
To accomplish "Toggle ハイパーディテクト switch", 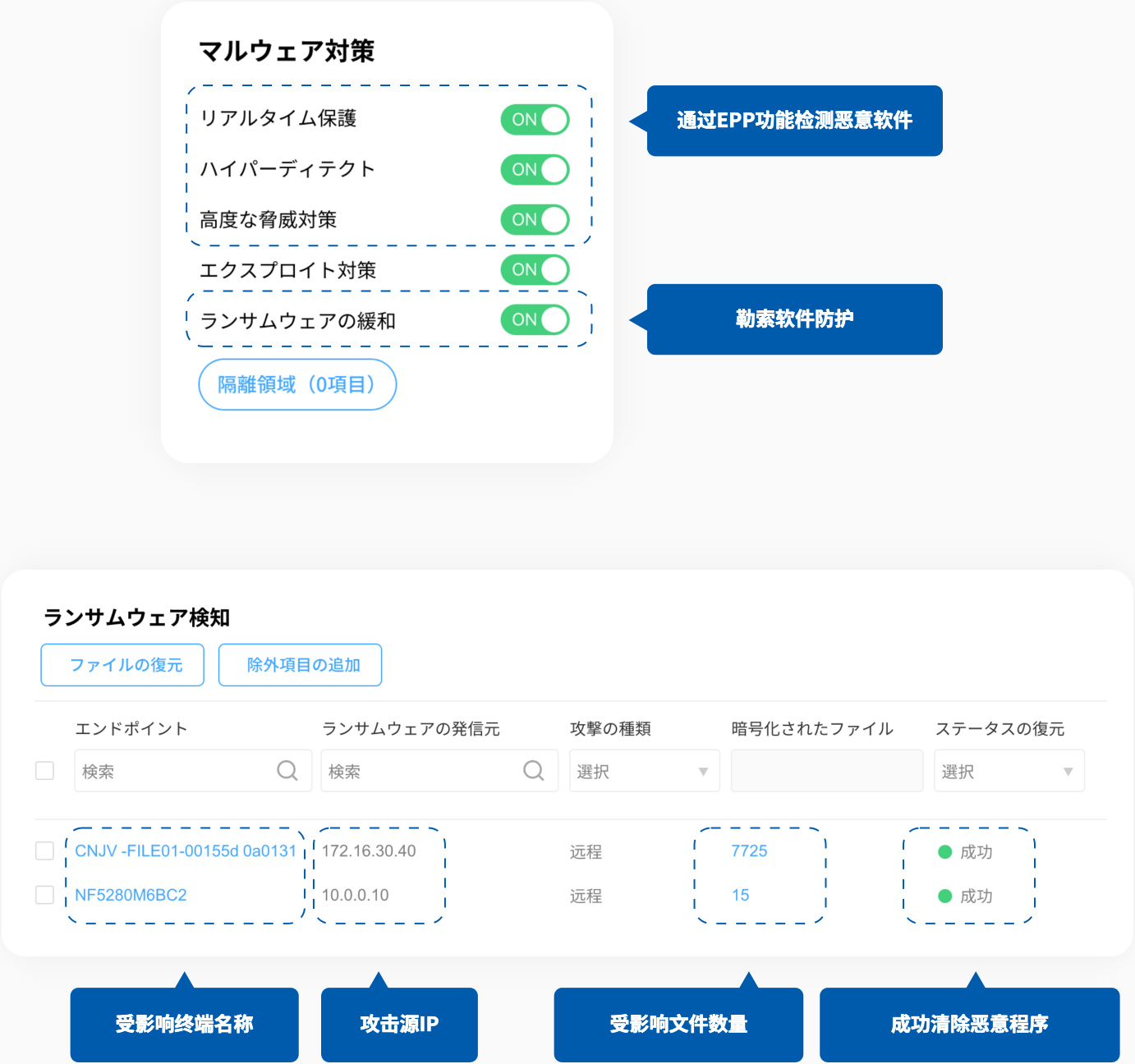I will point(535,170).
